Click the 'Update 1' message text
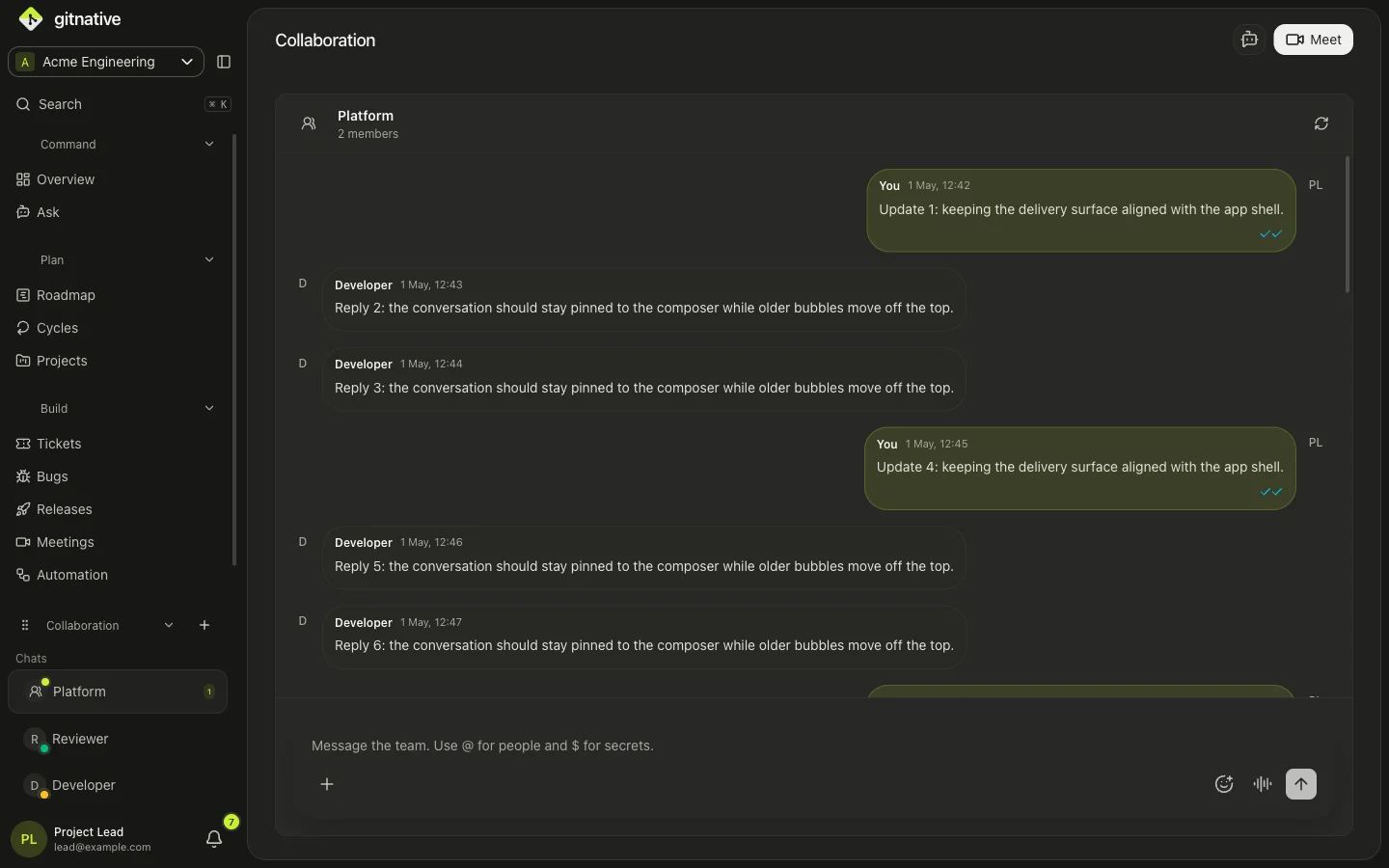The image size is (1389, 868). click(1081, 209)
